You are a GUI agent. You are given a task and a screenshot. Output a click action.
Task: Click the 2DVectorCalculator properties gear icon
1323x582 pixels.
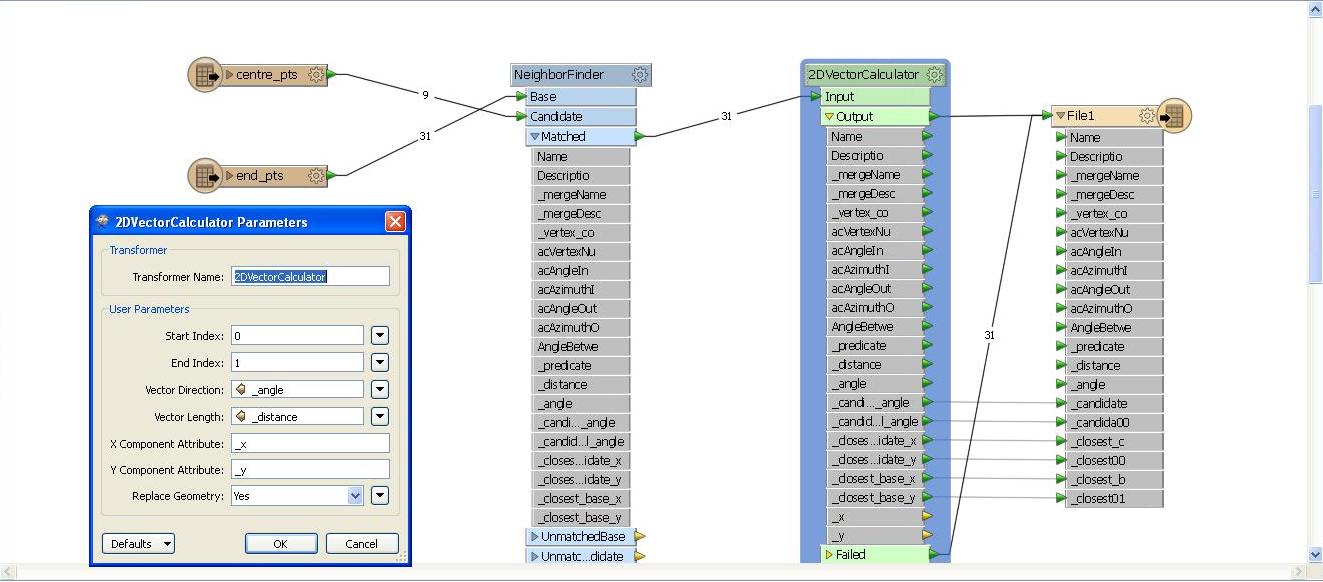coord(934,75)
